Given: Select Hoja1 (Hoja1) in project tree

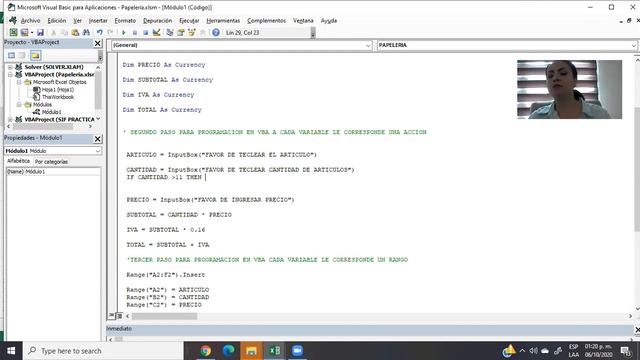Looking at the screenshot, I should point(58,89).
